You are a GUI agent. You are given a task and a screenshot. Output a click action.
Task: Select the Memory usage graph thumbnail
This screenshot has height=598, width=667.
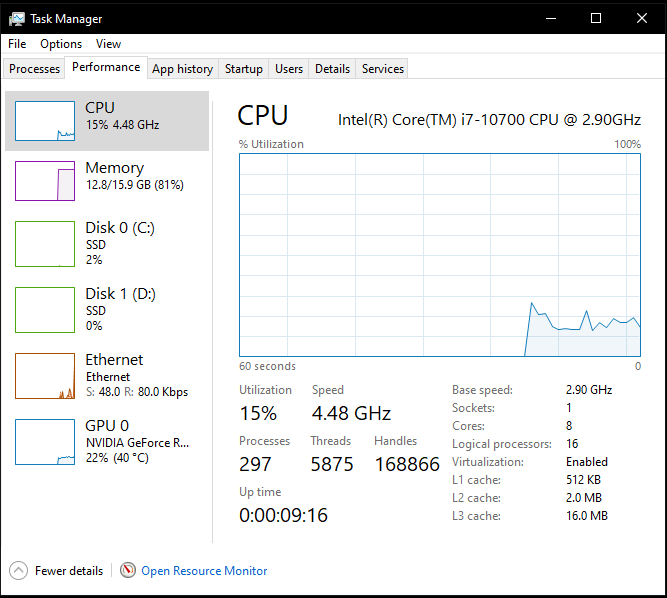(x=45, y=181)
